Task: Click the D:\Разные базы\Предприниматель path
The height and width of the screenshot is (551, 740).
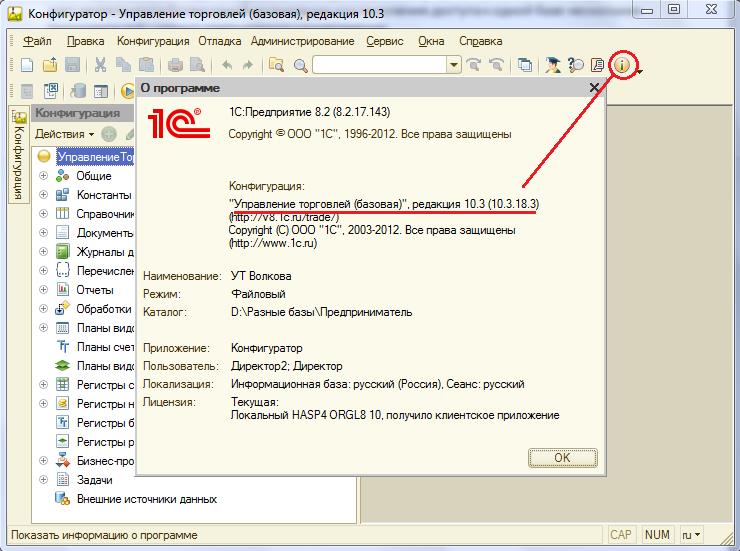Action: 321,312
